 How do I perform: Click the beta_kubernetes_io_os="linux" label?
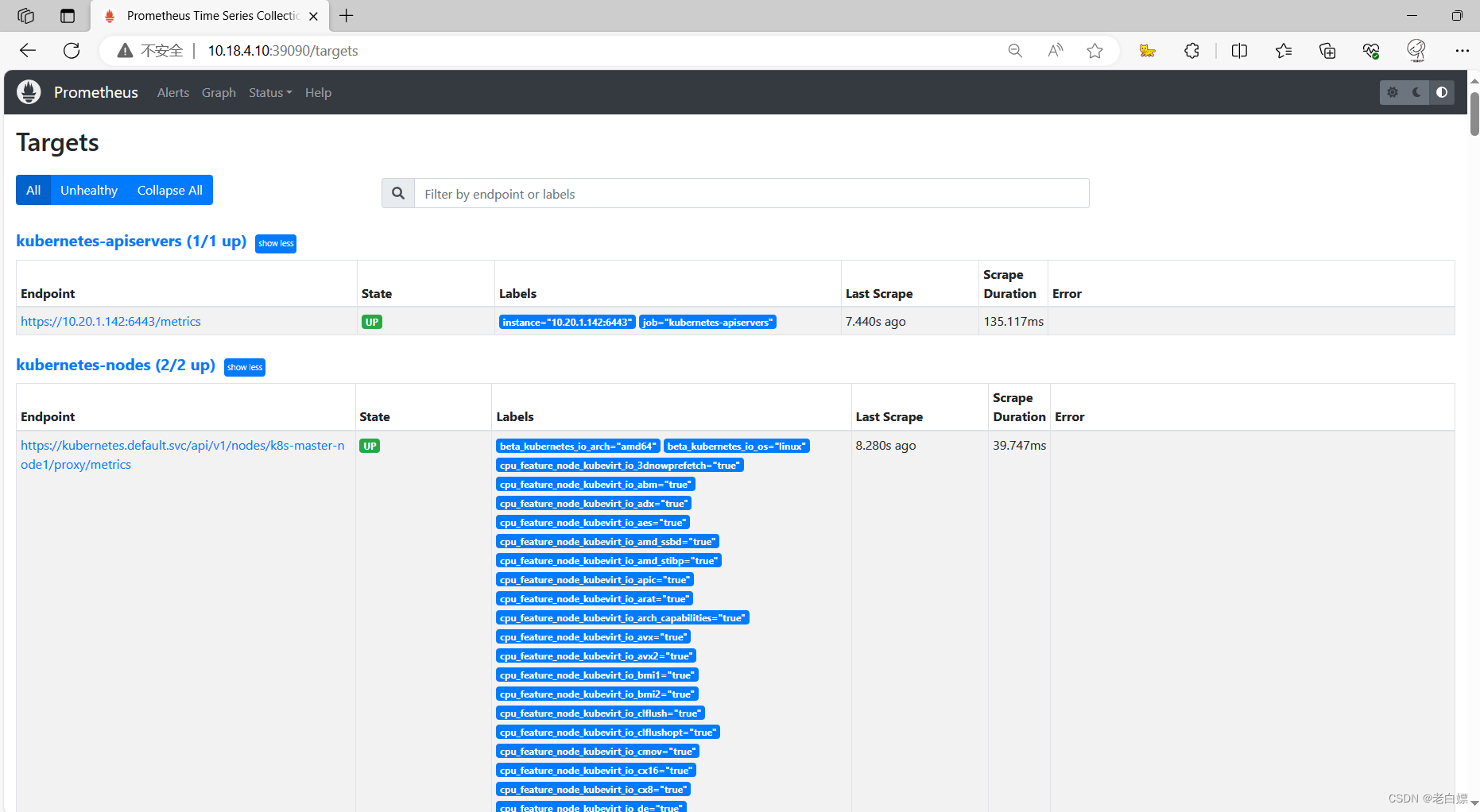(736, 446)
